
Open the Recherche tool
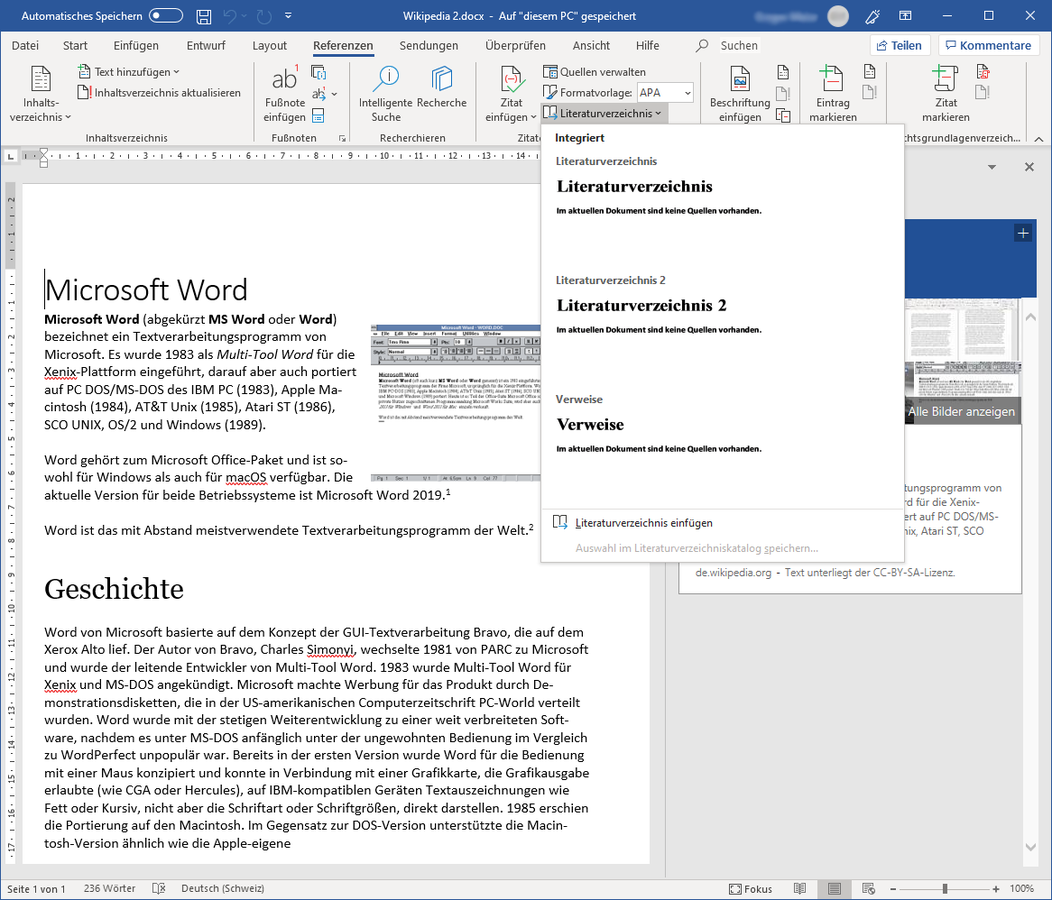pos(441,81)
